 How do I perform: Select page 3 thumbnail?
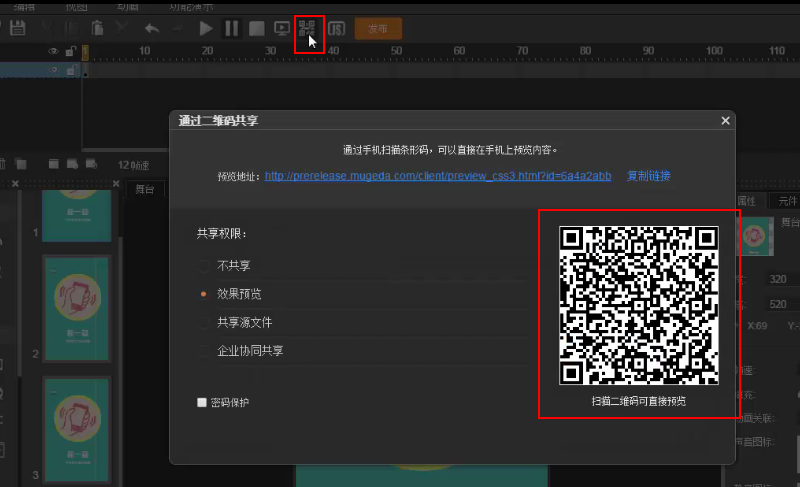(77, 430)
